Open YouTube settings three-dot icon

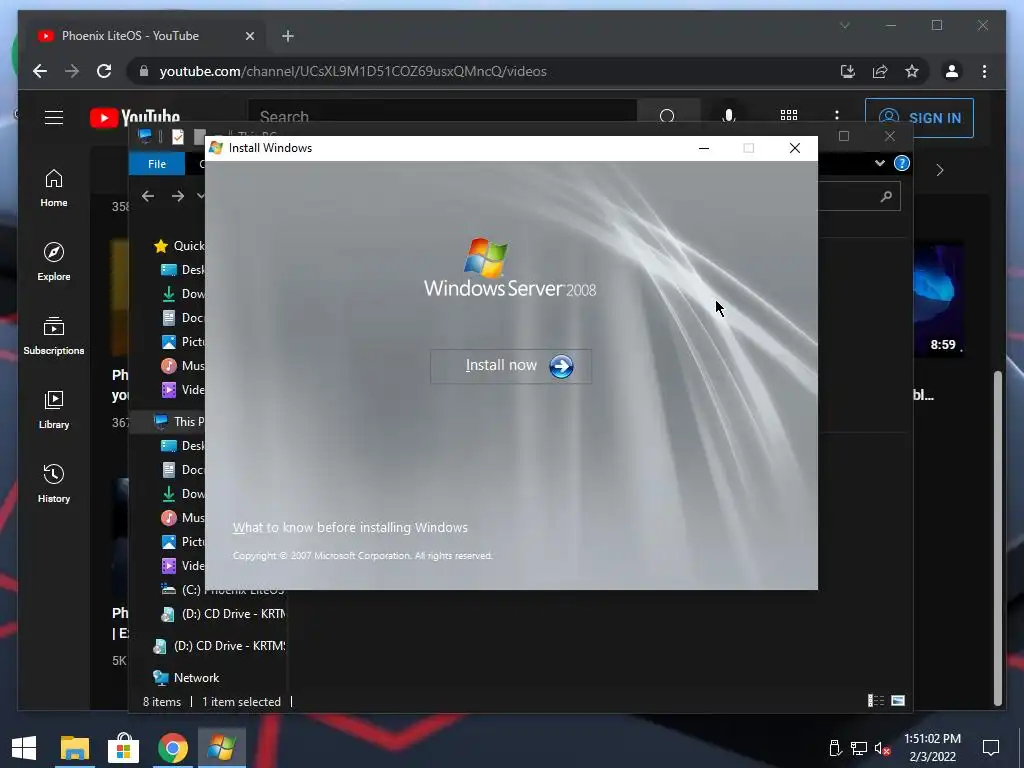coord(837,115)
